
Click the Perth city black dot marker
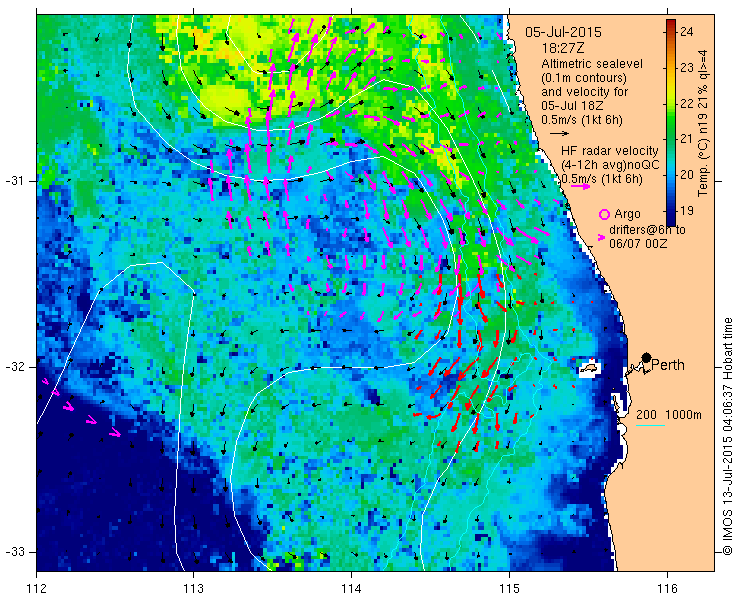coord(647,357)
